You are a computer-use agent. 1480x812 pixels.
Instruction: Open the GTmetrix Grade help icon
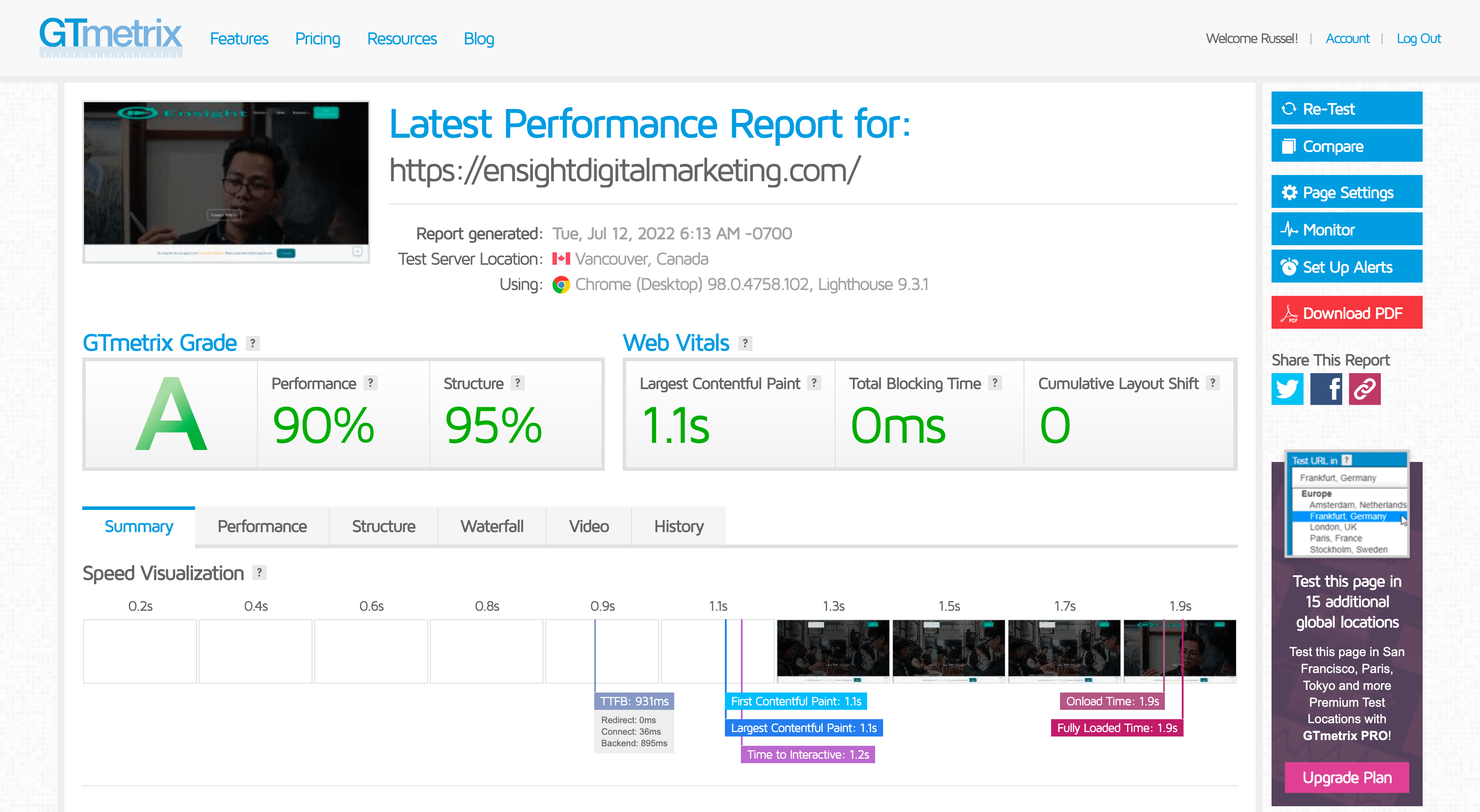coord(251,343)
